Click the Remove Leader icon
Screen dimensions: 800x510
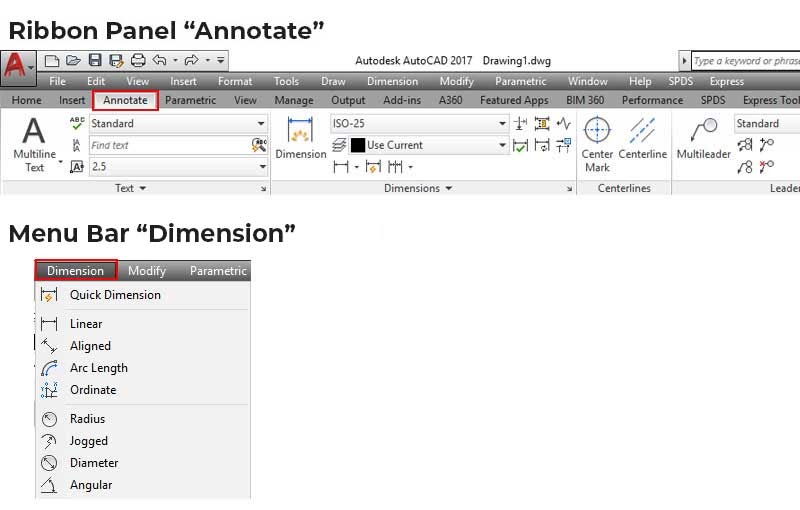(x=766, y=166)
